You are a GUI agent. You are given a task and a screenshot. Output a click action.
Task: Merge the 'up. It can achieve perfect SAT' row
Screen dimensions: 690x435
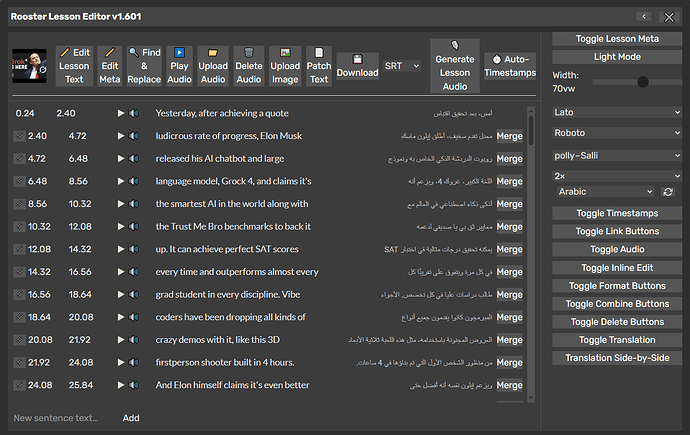(510, 249)
